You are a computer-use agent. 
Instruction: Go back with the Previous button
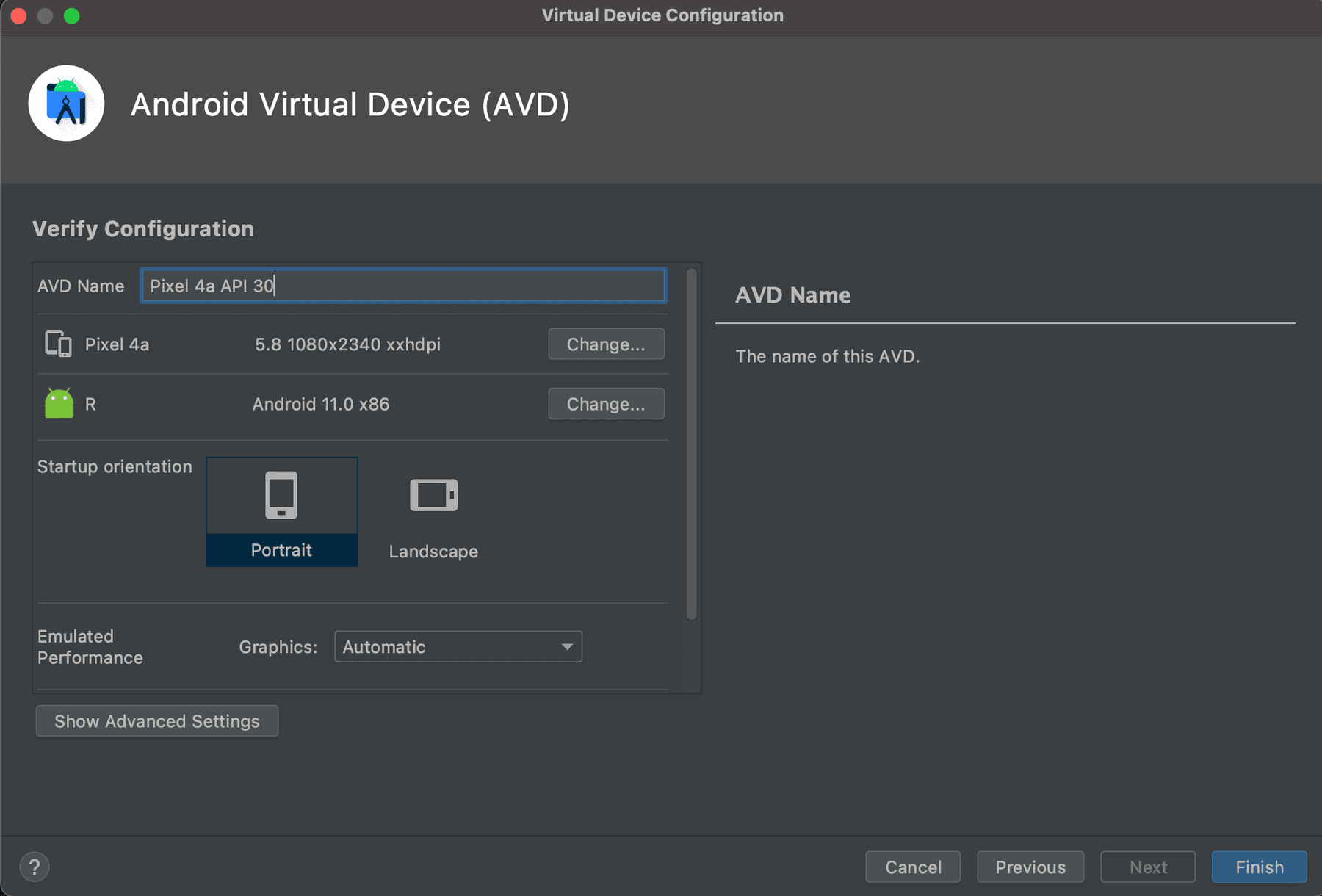click(x=1030, y=867)
